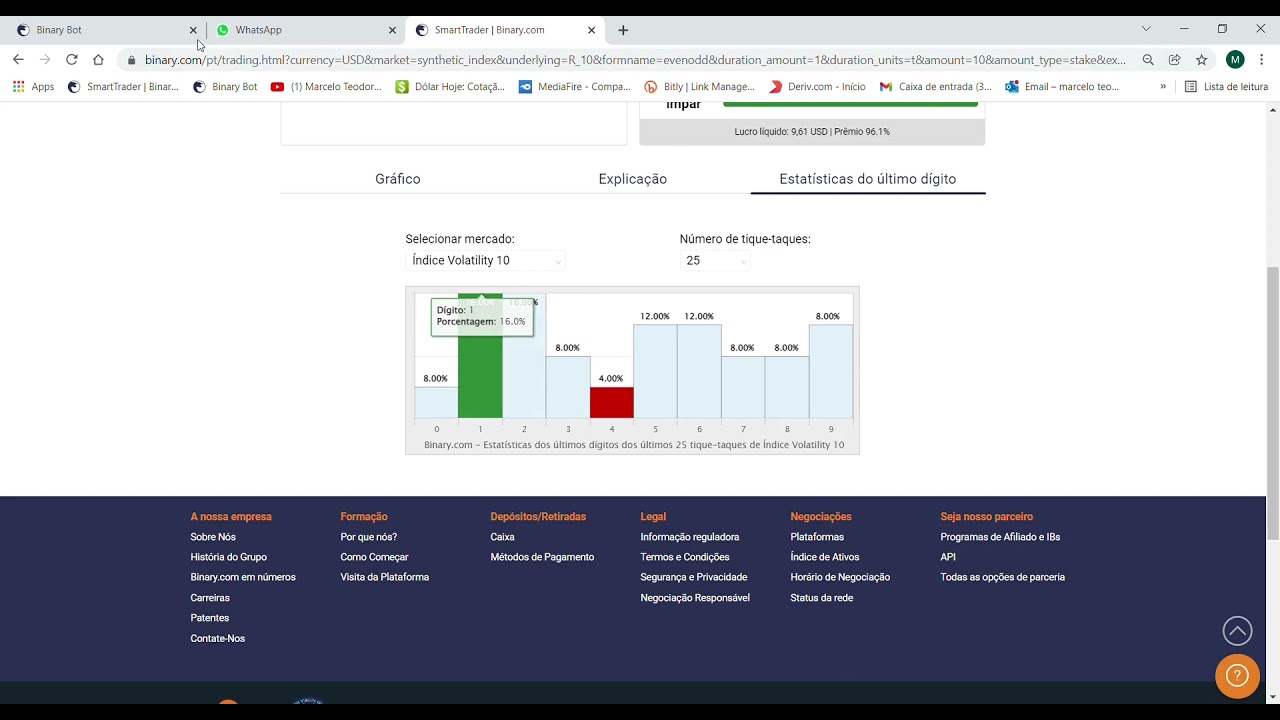Open Marcelo Teodor YouTube bookmark
Screen dimensions: 1280x720
pos(326,87)
